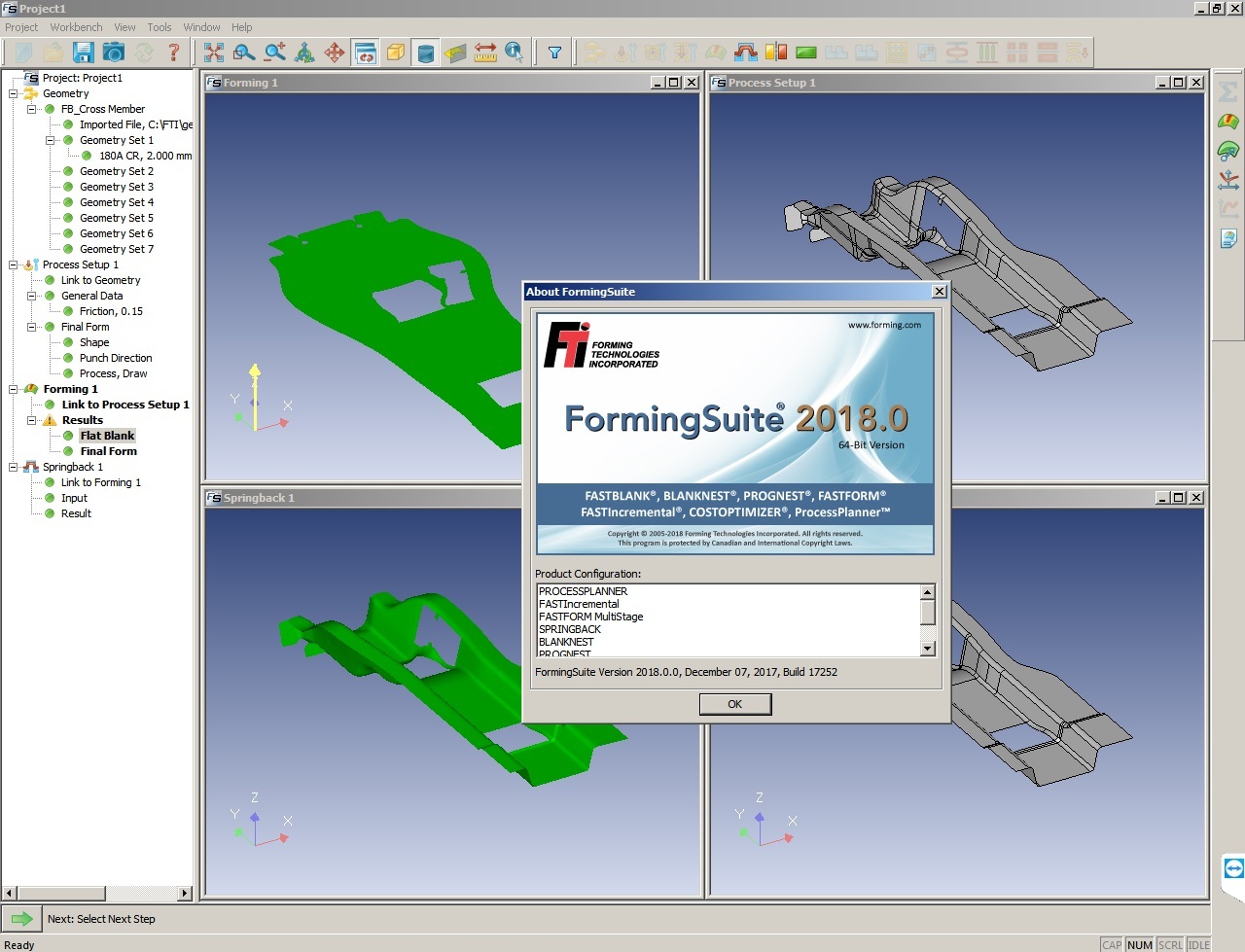This screenshot has height=952, width=1245.
Task: Click the view window switch icon
Action: pyautogui.click(x=366, y=53)
